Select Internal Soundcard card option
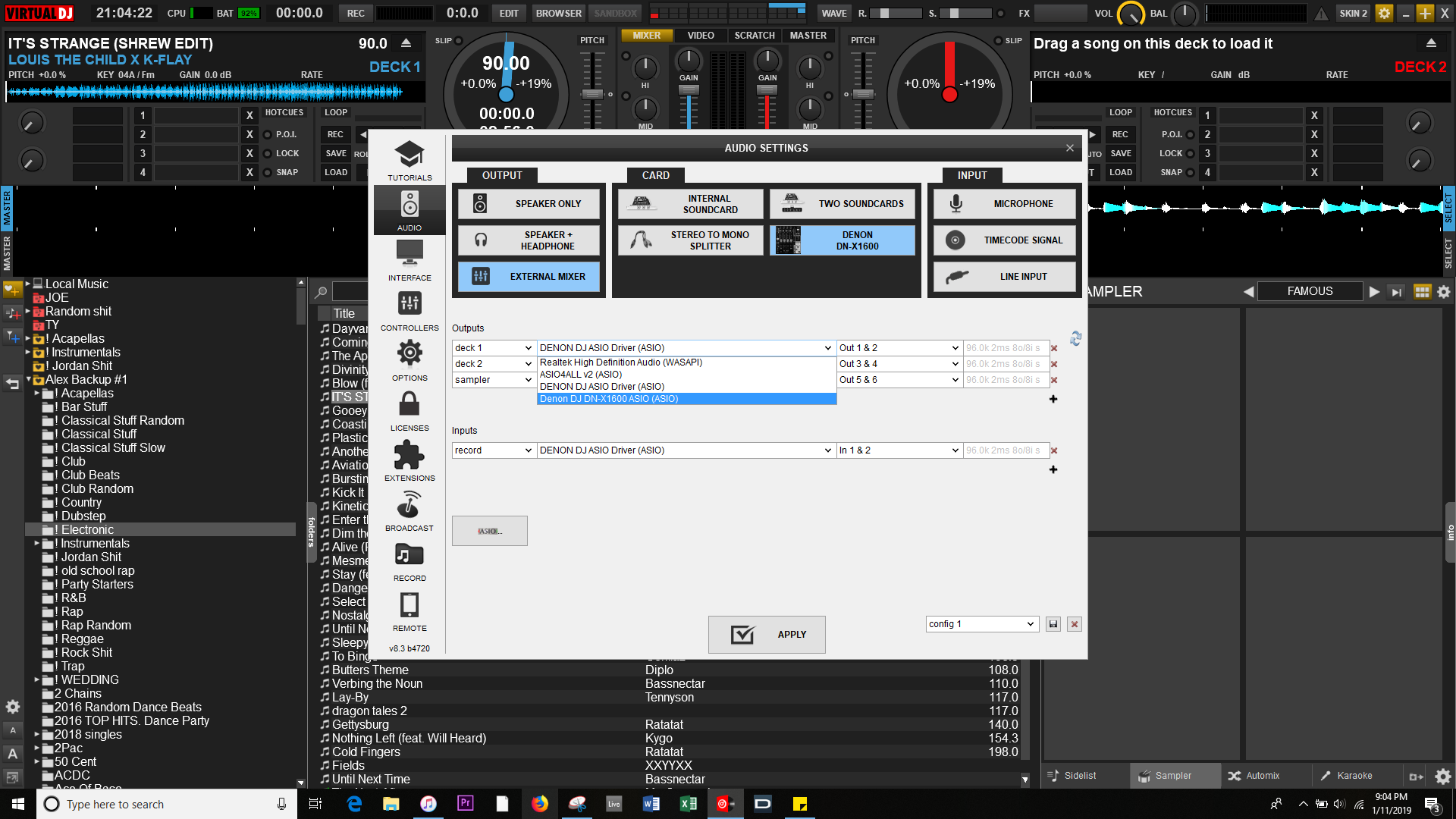 click(x=690, y=204)
